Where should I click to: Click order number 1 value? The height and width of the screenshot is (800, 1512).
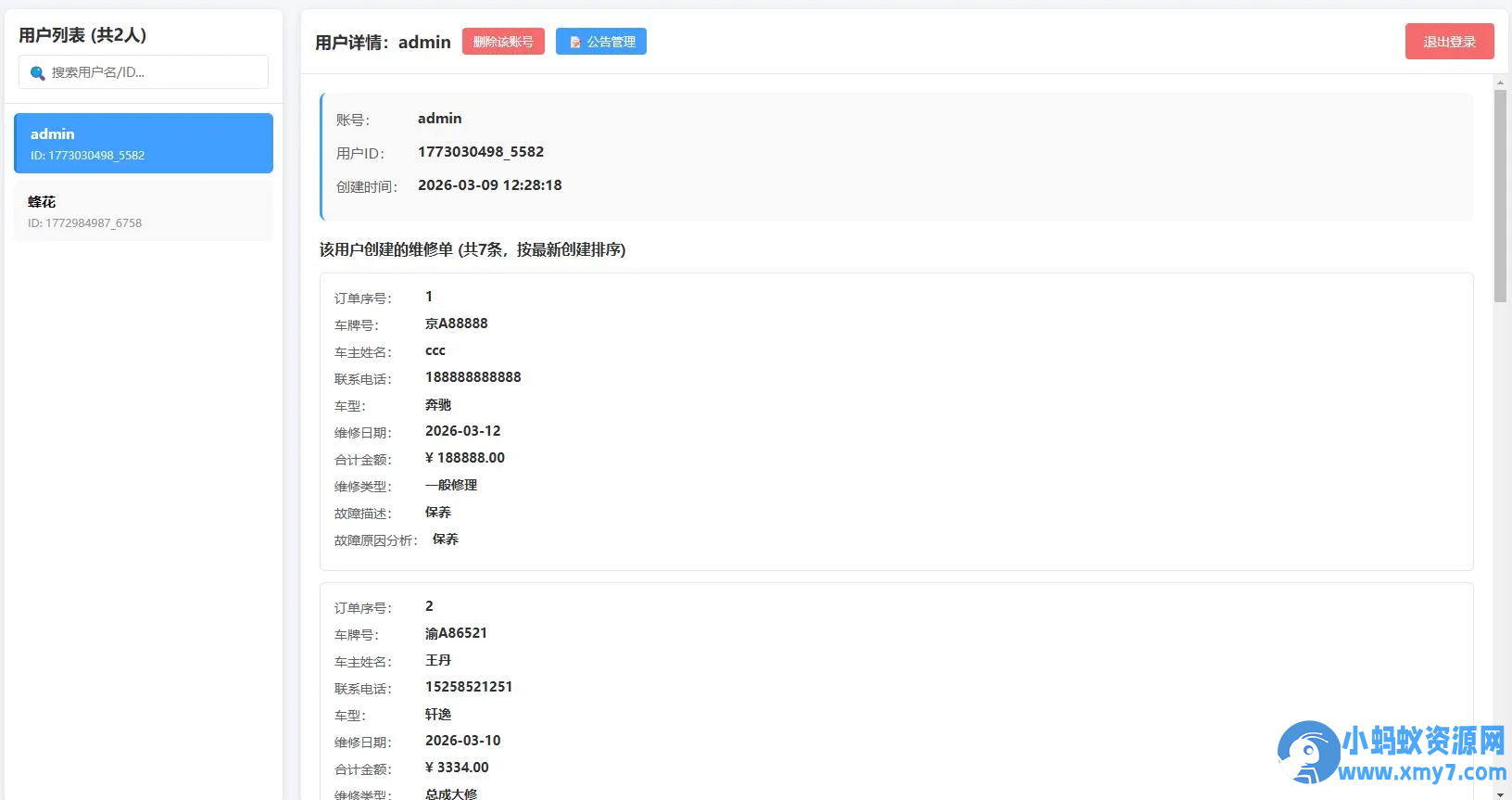tap(429, 297)
